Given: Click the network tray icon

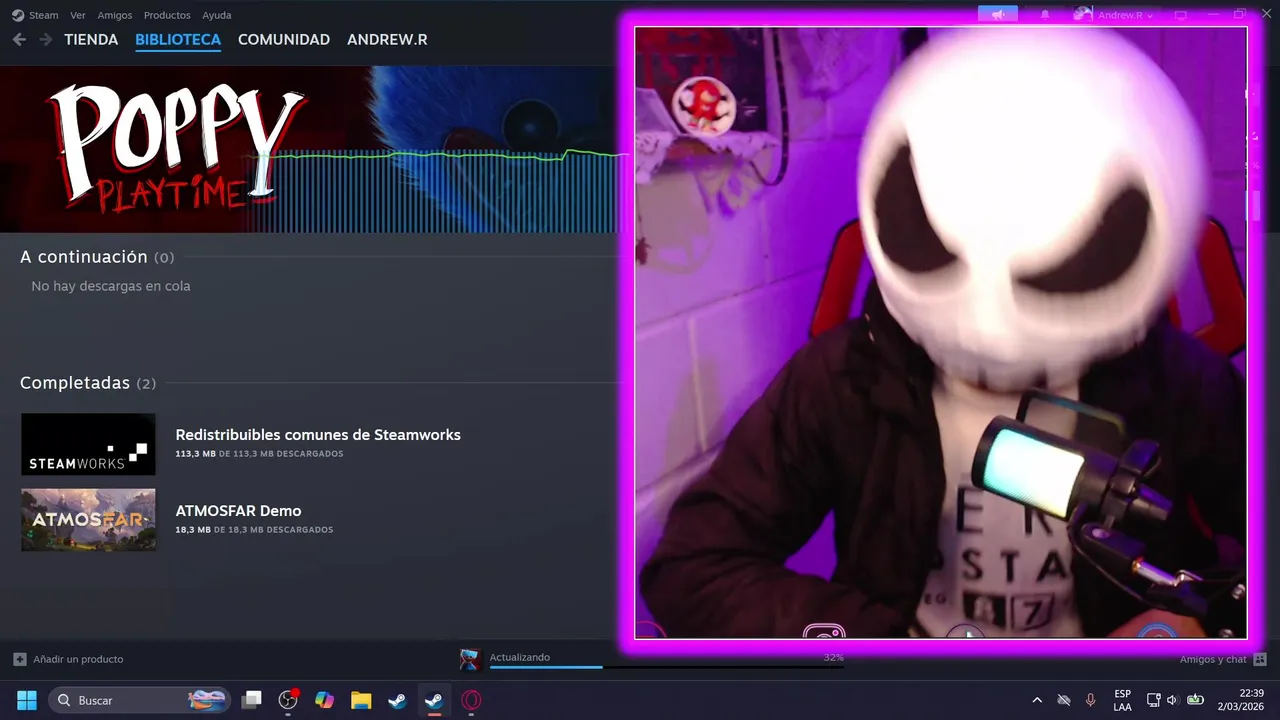Looking at the screenshot, I should pyautogui.click(x=1153, y=700).
